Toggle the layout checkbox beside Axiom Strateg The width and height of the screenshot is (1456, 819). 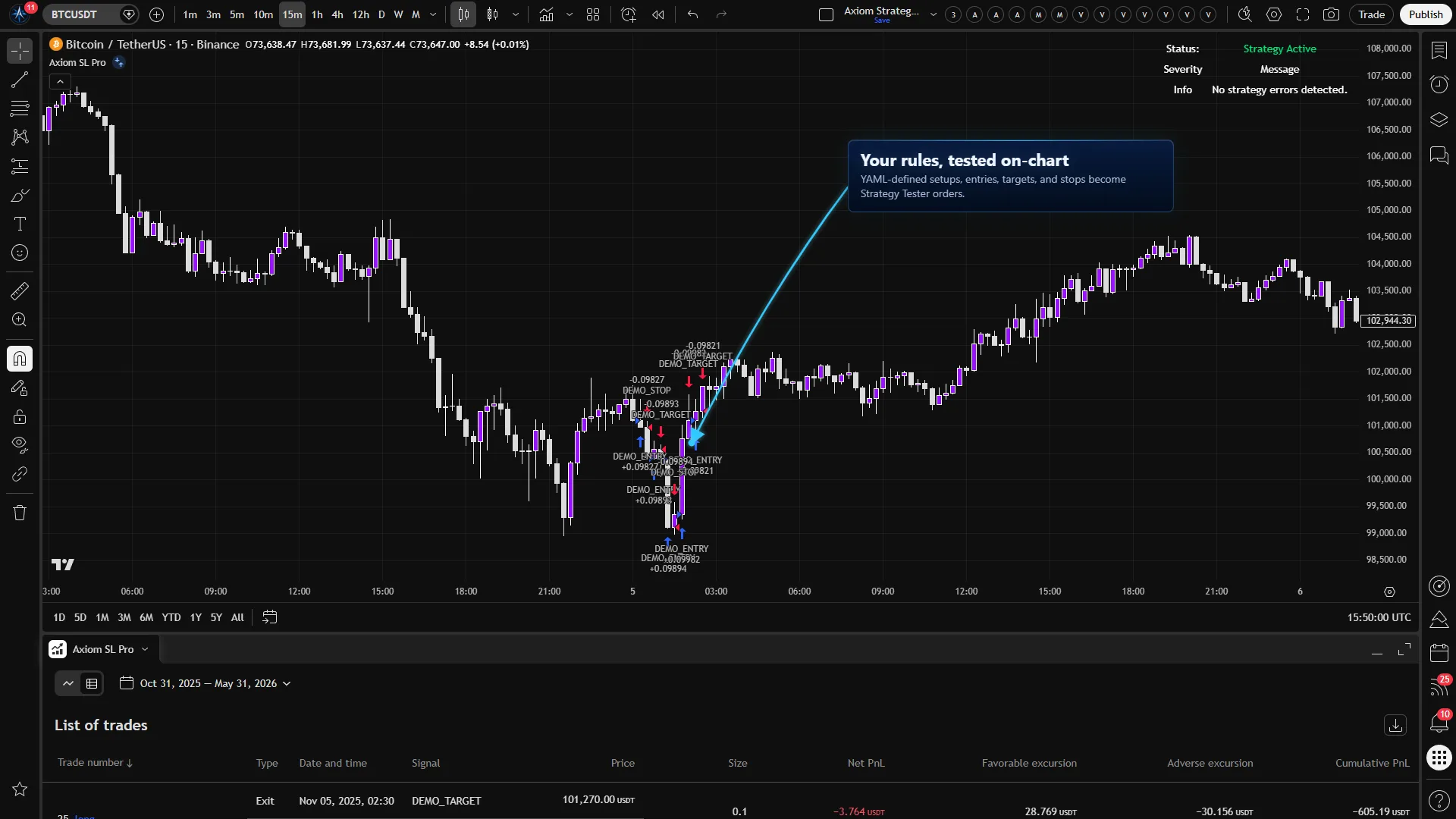coord(827,14)
